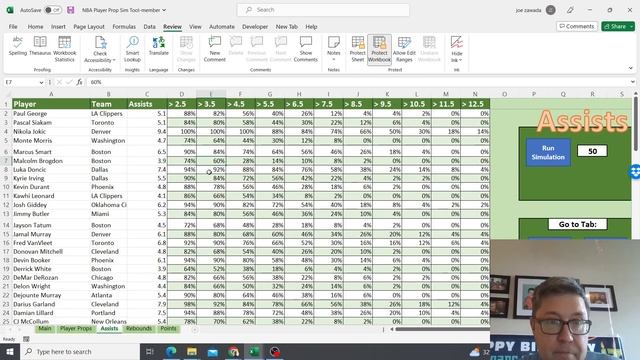The image size is (640, 360).
Task: Open the Player Props sheet tab
Action: 76,329
